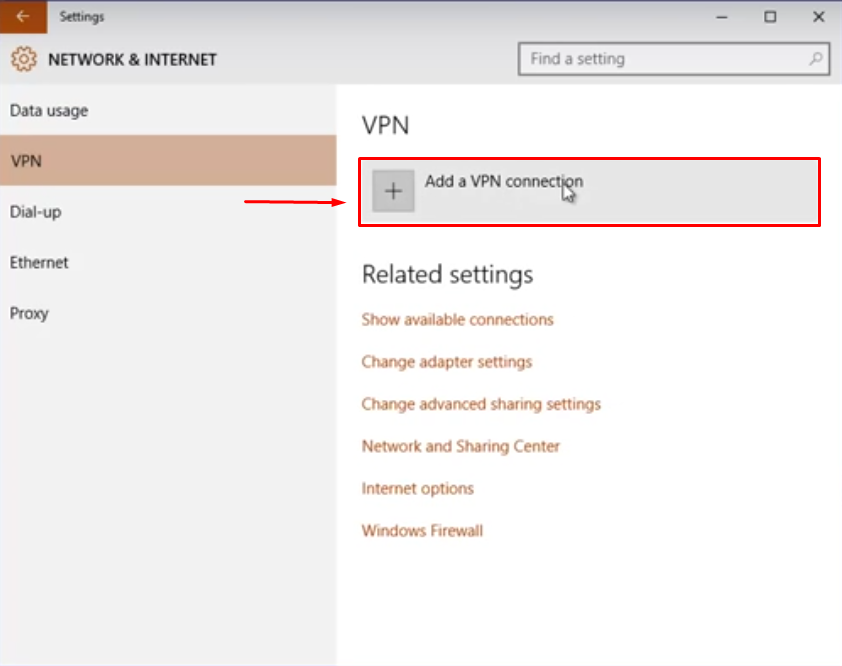
Task: Click Add a VPN connection
Action: tap(589, 192)
